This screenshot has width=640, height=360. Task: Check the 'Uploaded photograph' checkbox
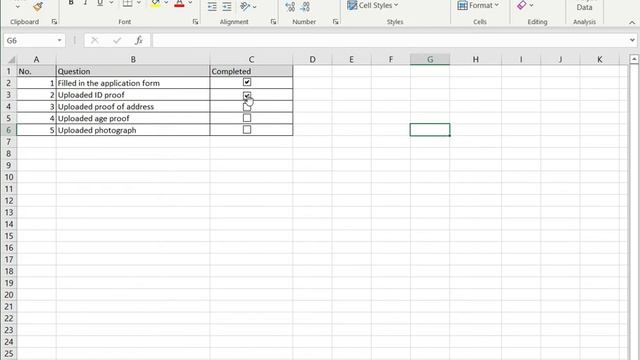(x=247, y=130)
